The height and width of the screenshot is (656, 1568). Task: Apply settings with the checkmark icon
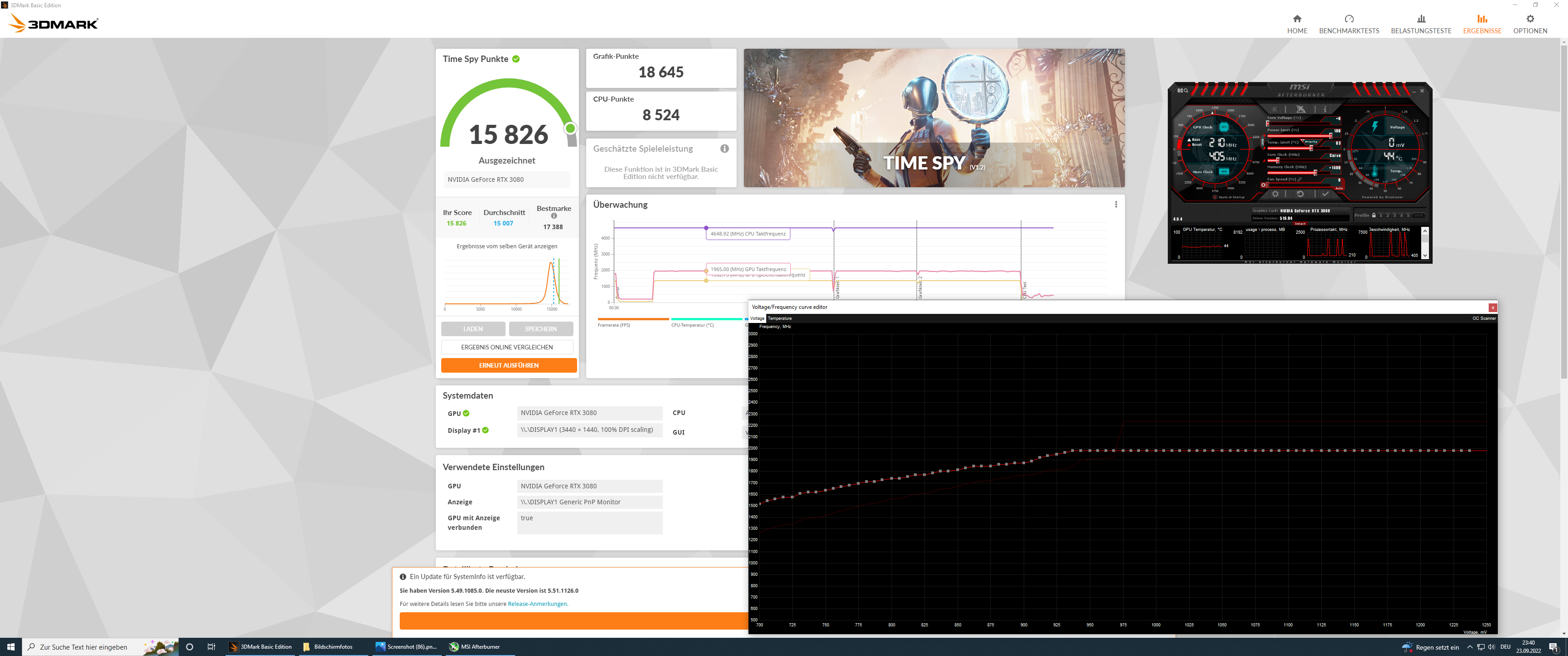[x=1326, y=194]
